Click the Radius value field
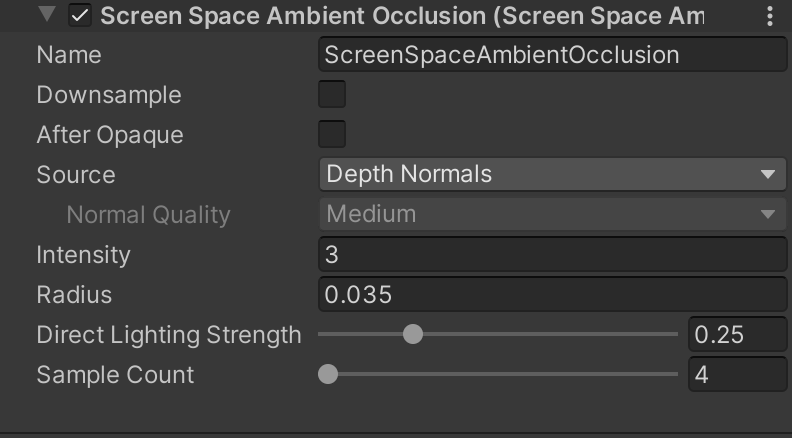 click(552, 295)
